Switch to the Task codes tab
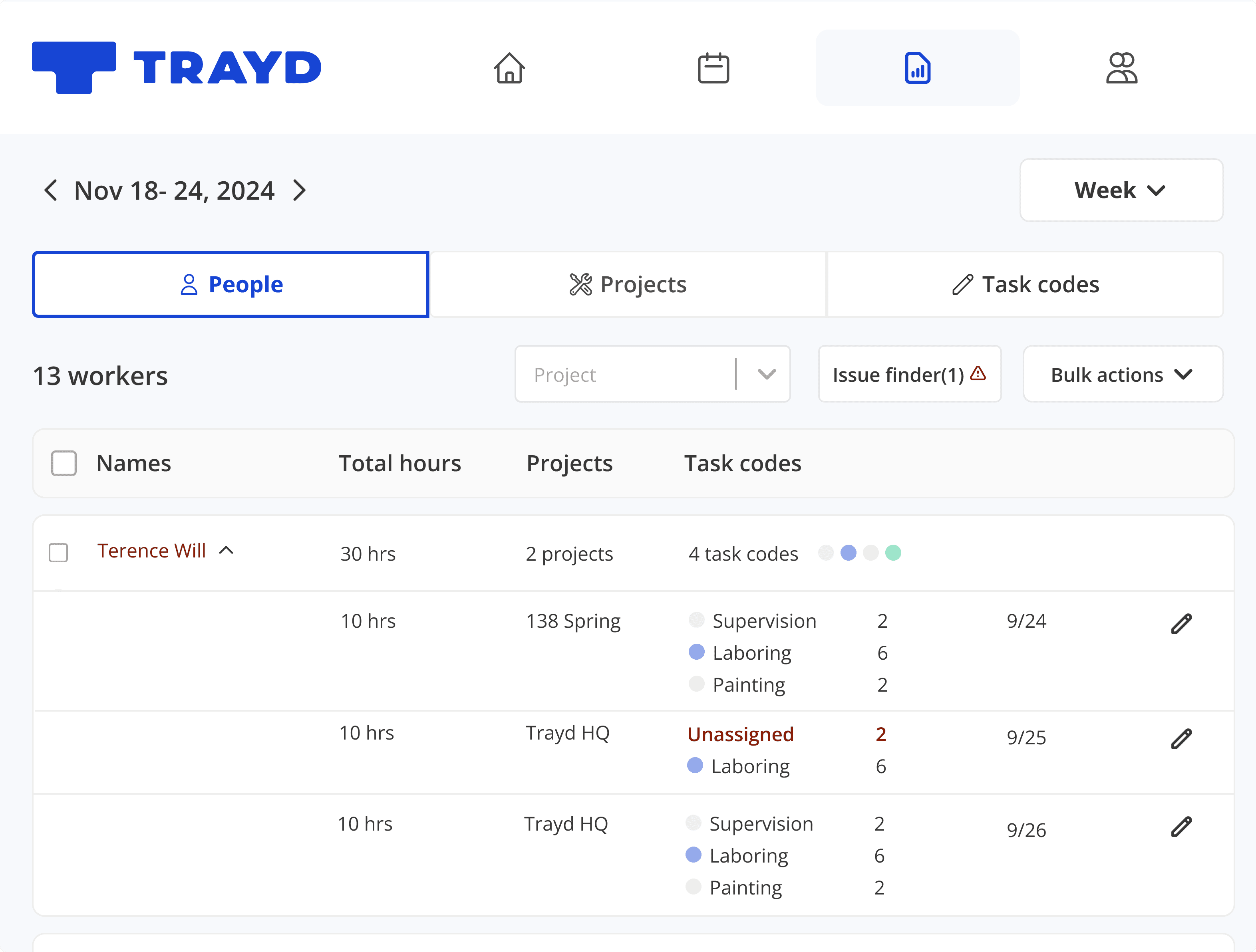Image resolution: width=1256 pixels, height=952 pixels. coord(1025,284)
